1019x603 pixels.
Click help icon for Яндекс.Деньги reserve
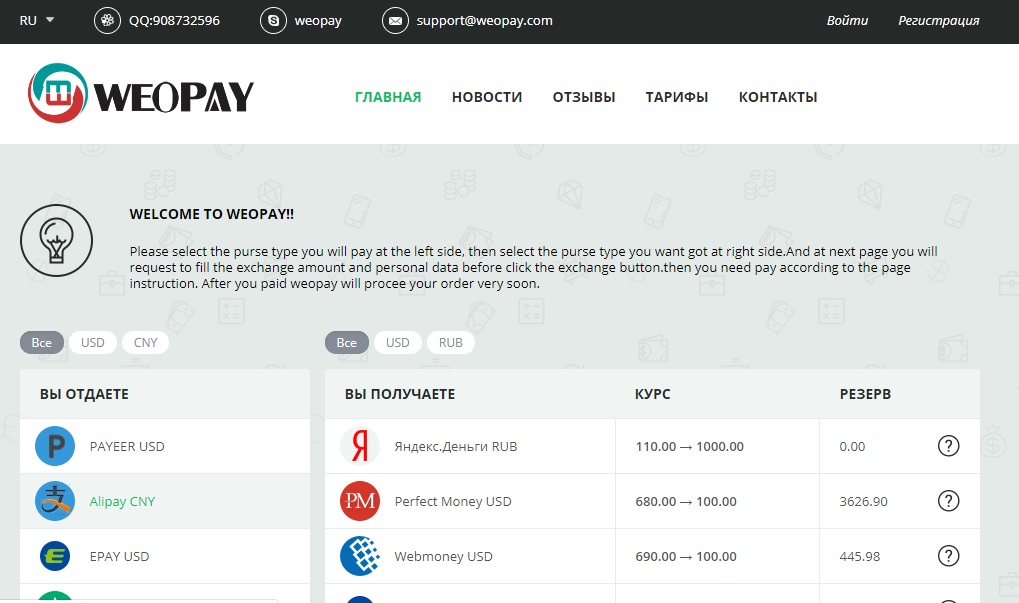point(948,446)
